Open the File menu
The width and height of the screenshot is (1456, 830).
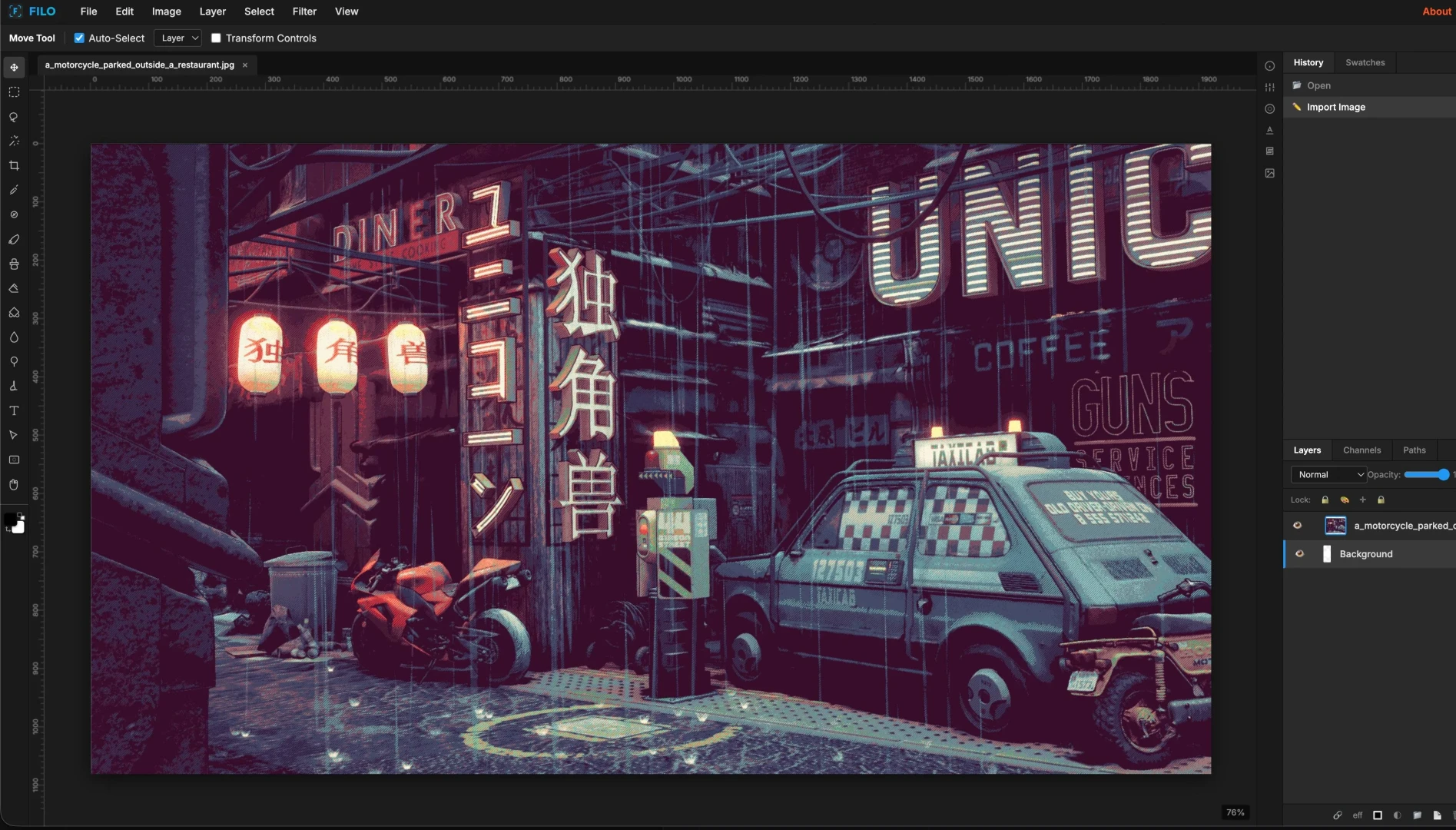88,12
